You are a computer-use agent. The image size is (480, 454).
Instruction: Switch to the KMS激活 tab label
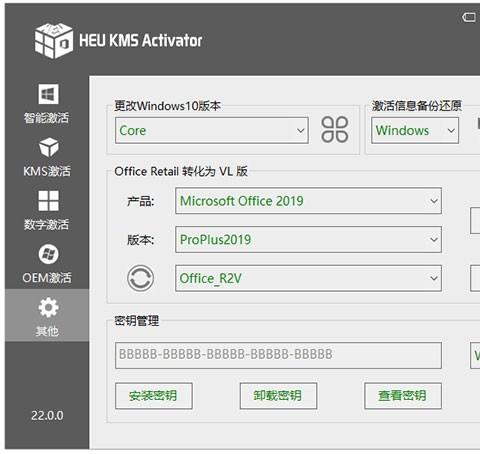47,171
